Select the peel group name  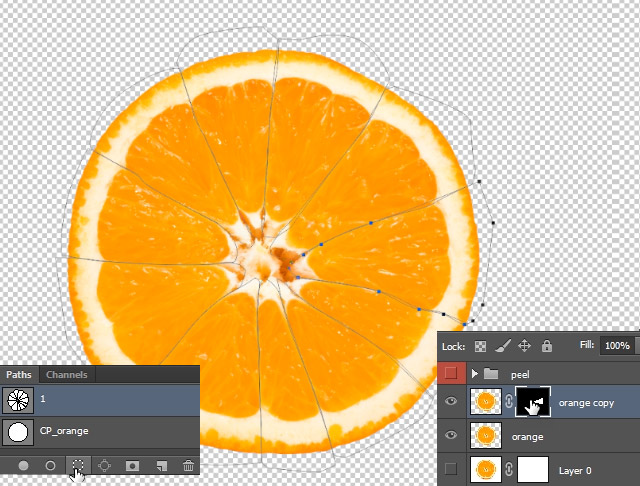(520, 375)
